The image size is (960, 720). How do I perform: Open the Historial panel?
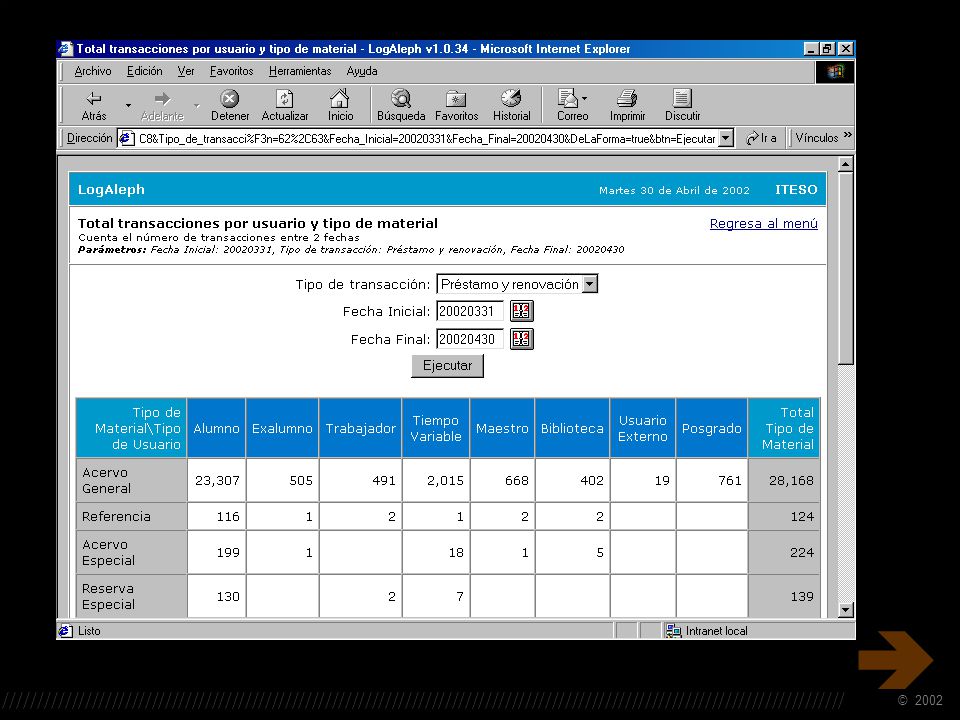coord(511,105)
